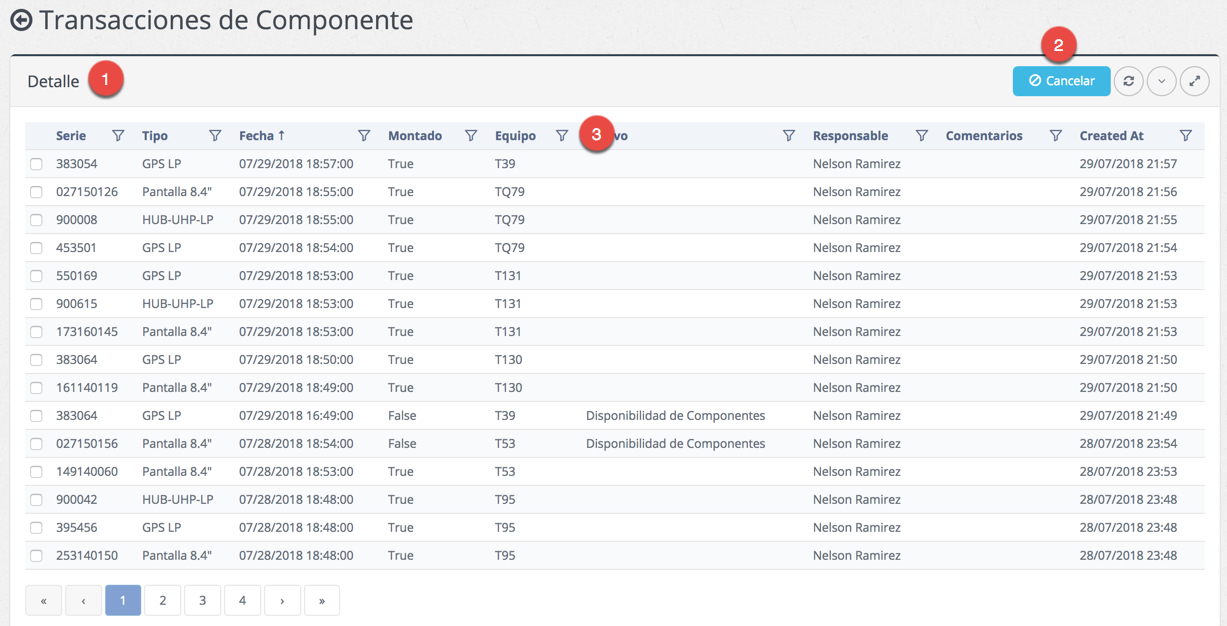Image resolution: width=1227 pixels, height=626 pixels.
Task: Sort by the Created At column header
Action: point(1111,135)
